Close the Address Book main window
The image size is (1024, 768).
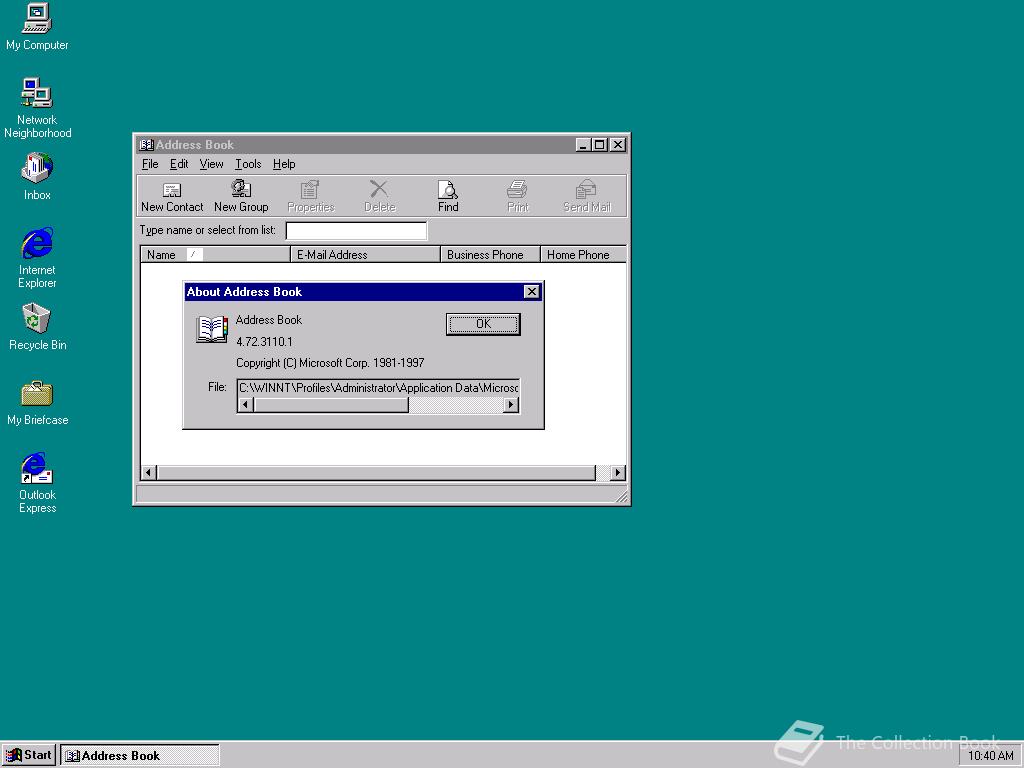[617, 145]
